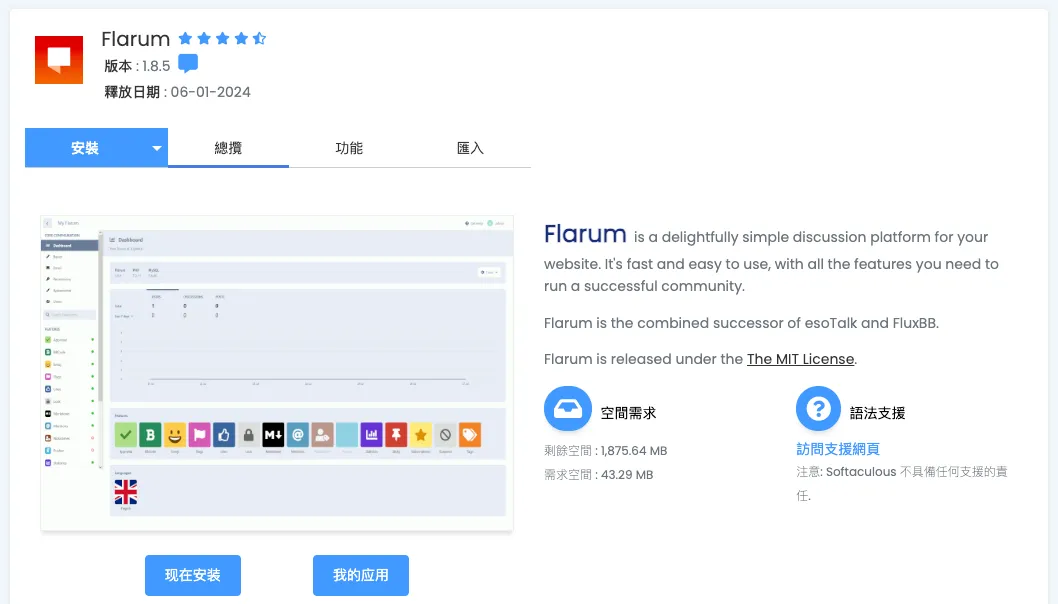Screen dimensions: 1058x604
Task: Click the black Markdown icon in screenshot
Action: [273, 435]
